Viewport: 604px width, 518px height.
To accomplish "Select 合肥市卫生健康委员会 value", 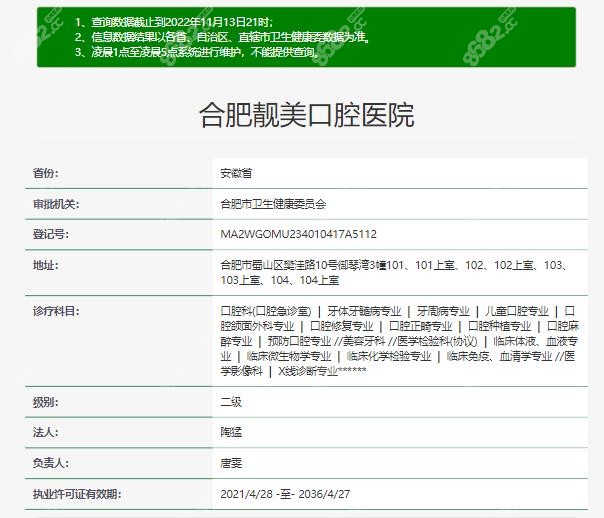I will pos(273,204).
